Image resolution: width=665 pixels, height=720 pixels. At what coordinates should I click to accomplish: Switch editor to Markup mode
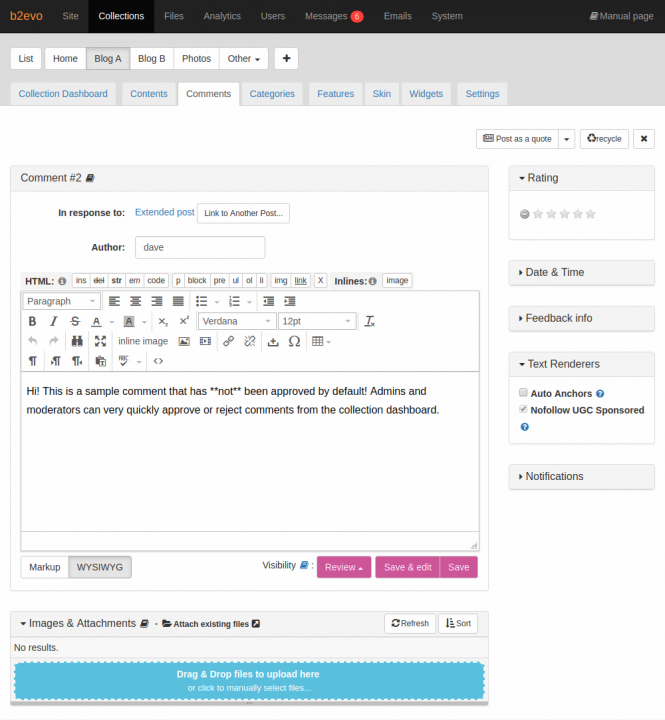[x=45, y=567]
